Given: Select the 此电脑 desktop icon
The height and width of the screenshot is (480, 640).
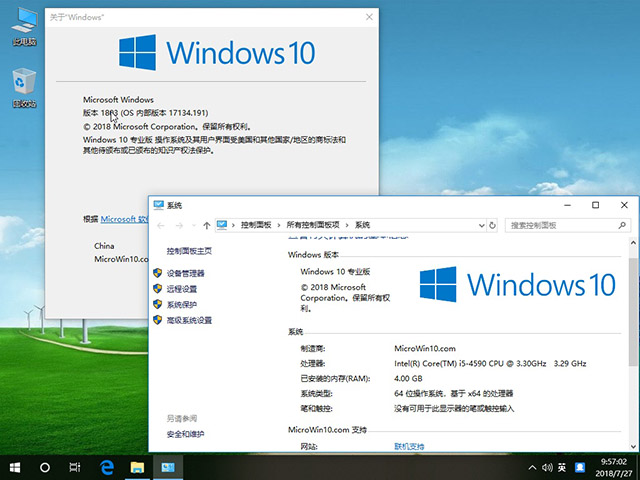Looking at the screenshot, I should 23,30.
